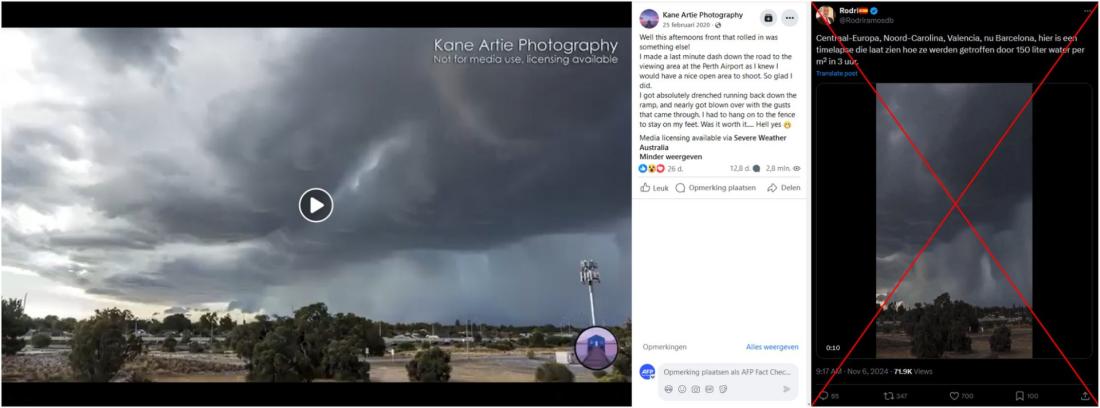Like the post with Leuk button

click(x=654, y=188)
